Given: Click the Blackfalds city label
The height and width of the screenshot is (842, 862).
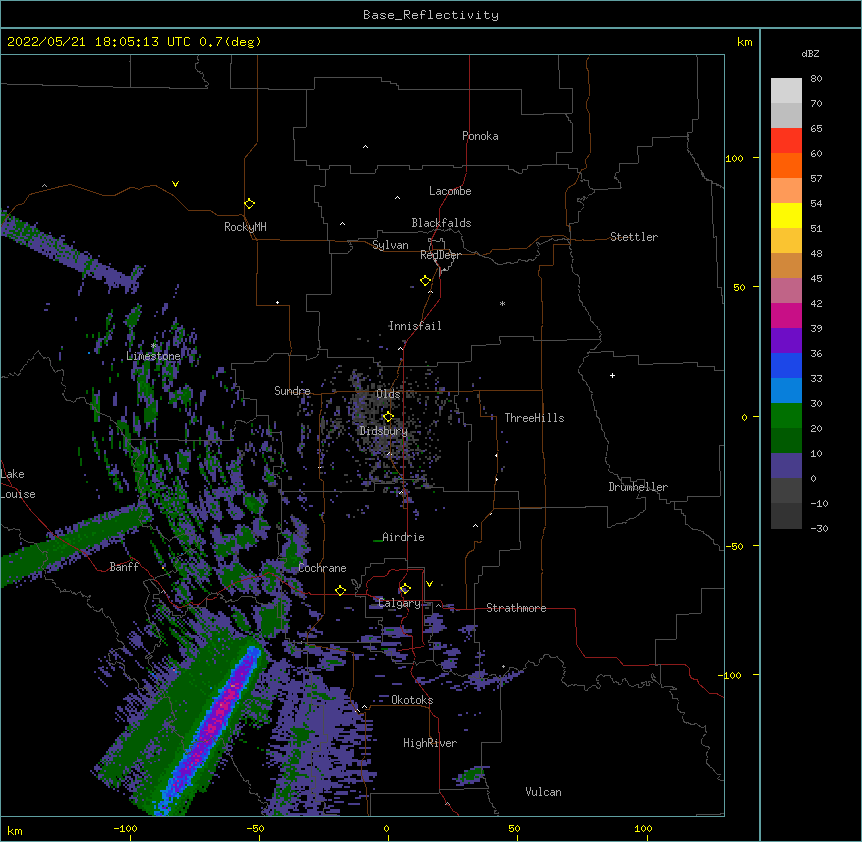Looking at the screenshot, I should tap(441, 223).
